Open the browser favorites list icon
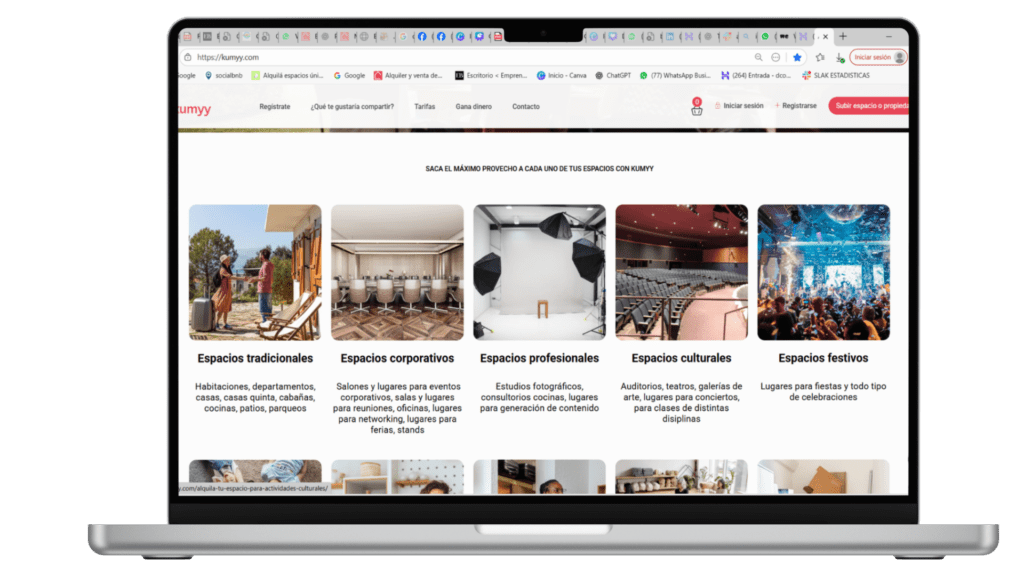This screenshot has width=1024, height=576. (820, 57)
